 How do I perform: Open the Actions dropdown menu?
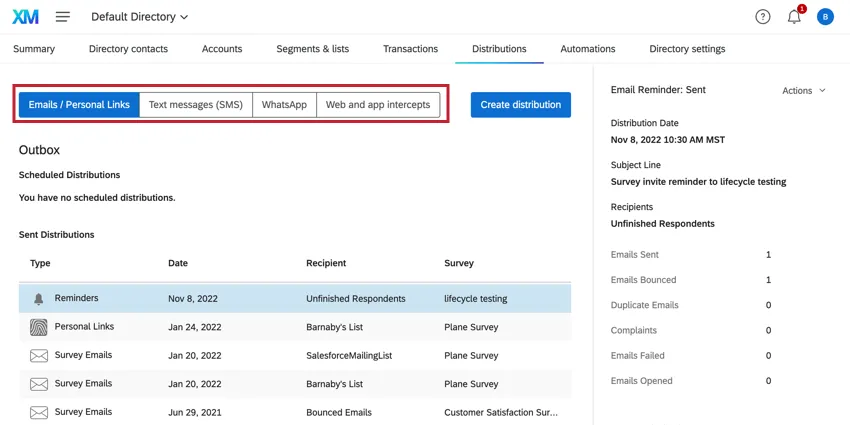[x=804, y=90]
